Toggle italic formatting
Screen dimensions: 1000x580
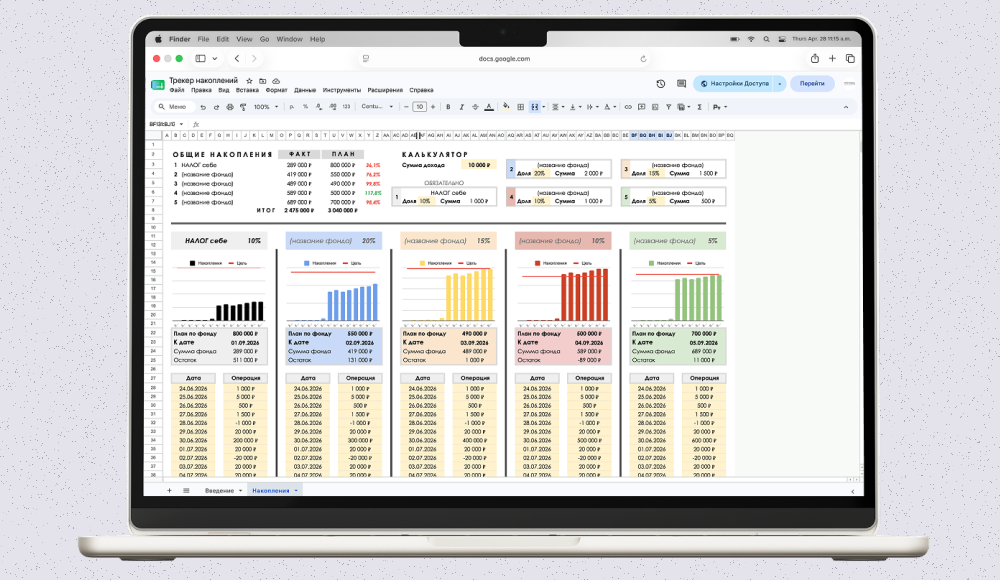point(462,107)
